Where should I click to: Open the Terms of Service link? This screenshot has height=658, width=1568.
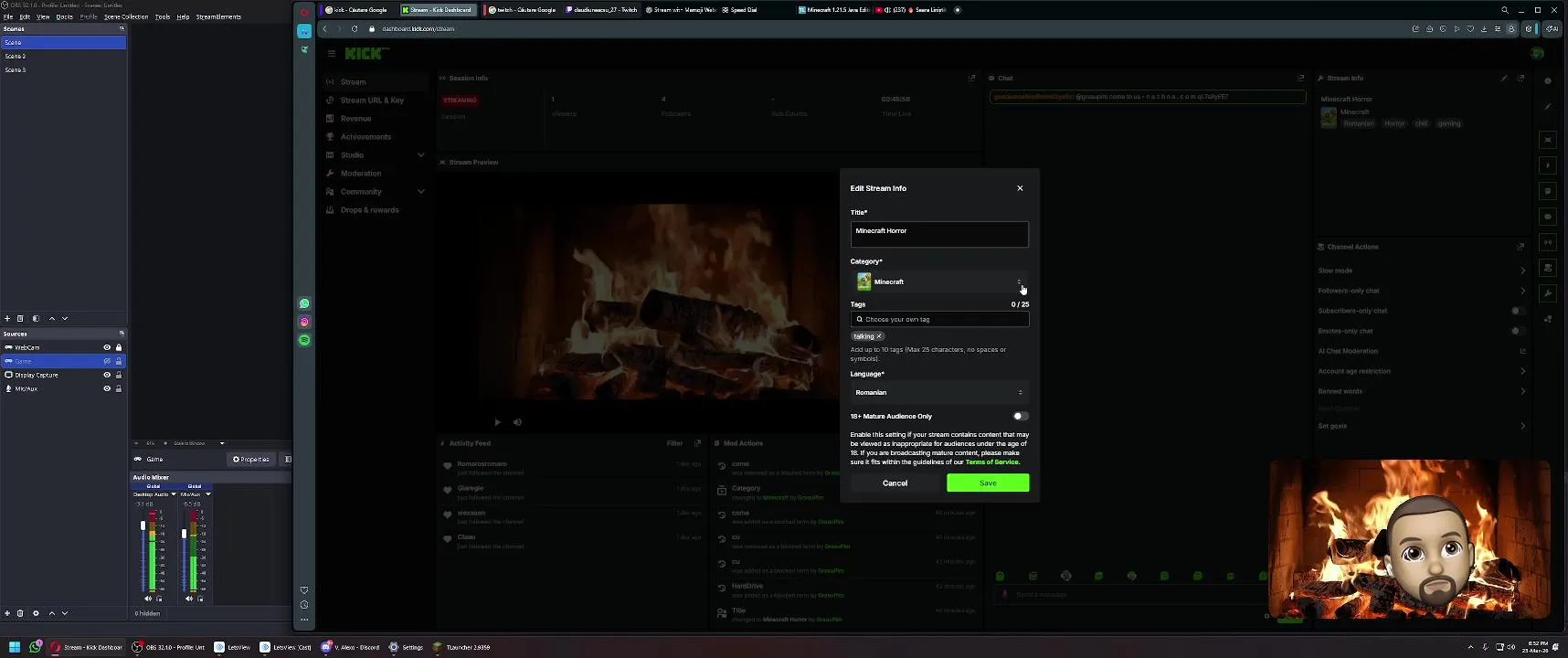[991, 462]
